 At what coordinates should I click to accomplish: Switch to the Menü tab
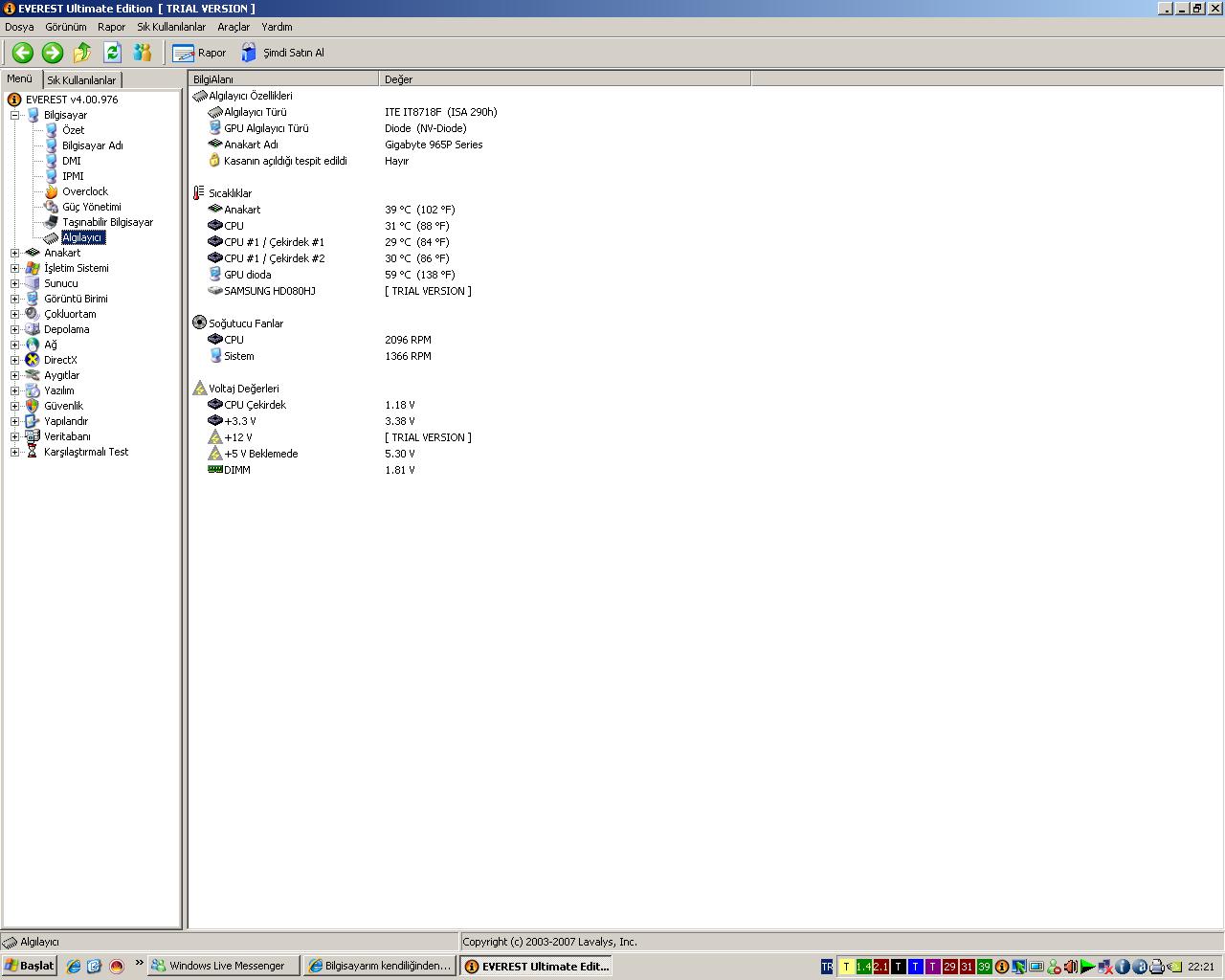(20, 78)
